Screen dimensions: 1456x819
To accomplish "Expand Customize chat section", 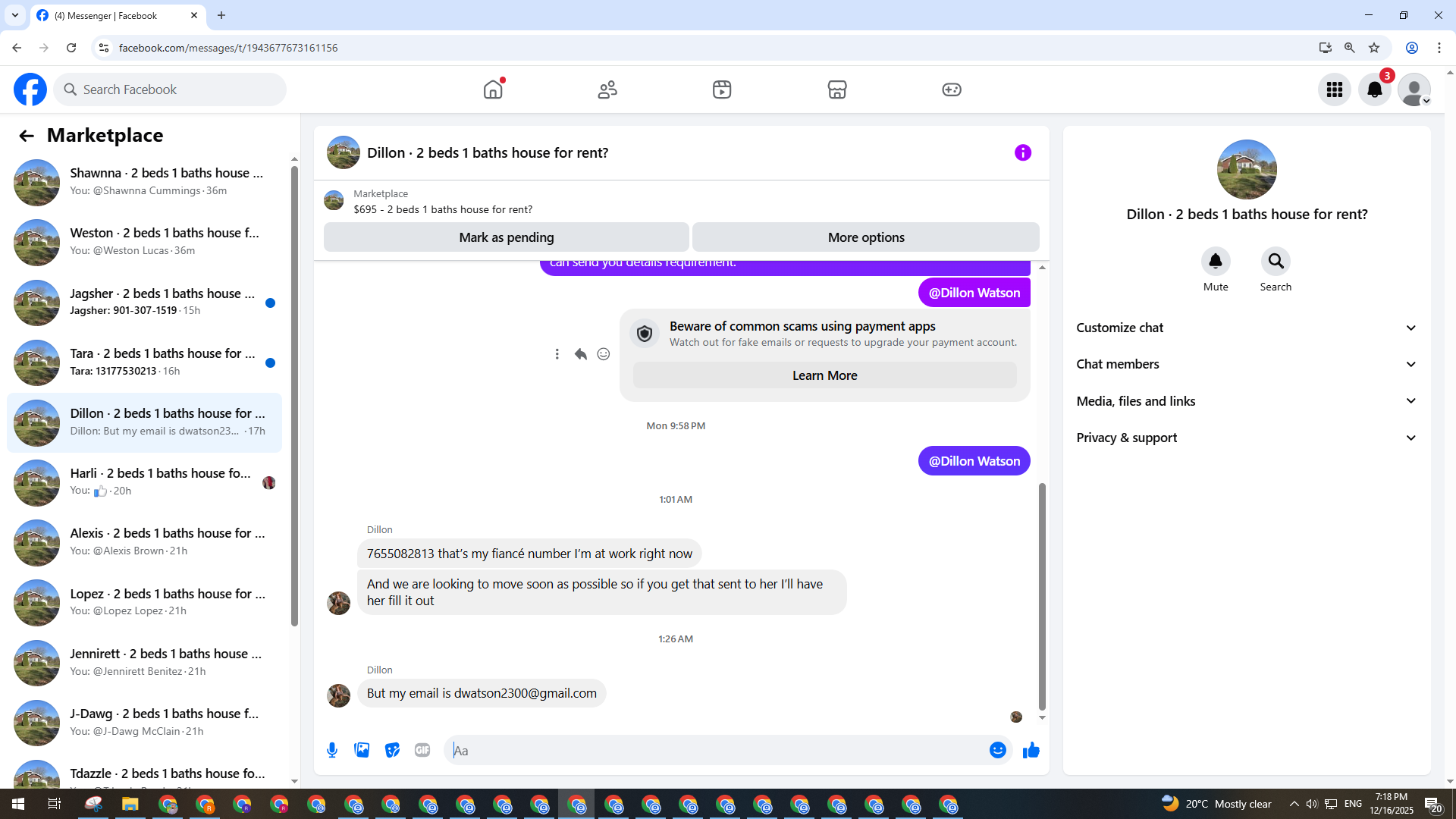I will click(1247, 328).
